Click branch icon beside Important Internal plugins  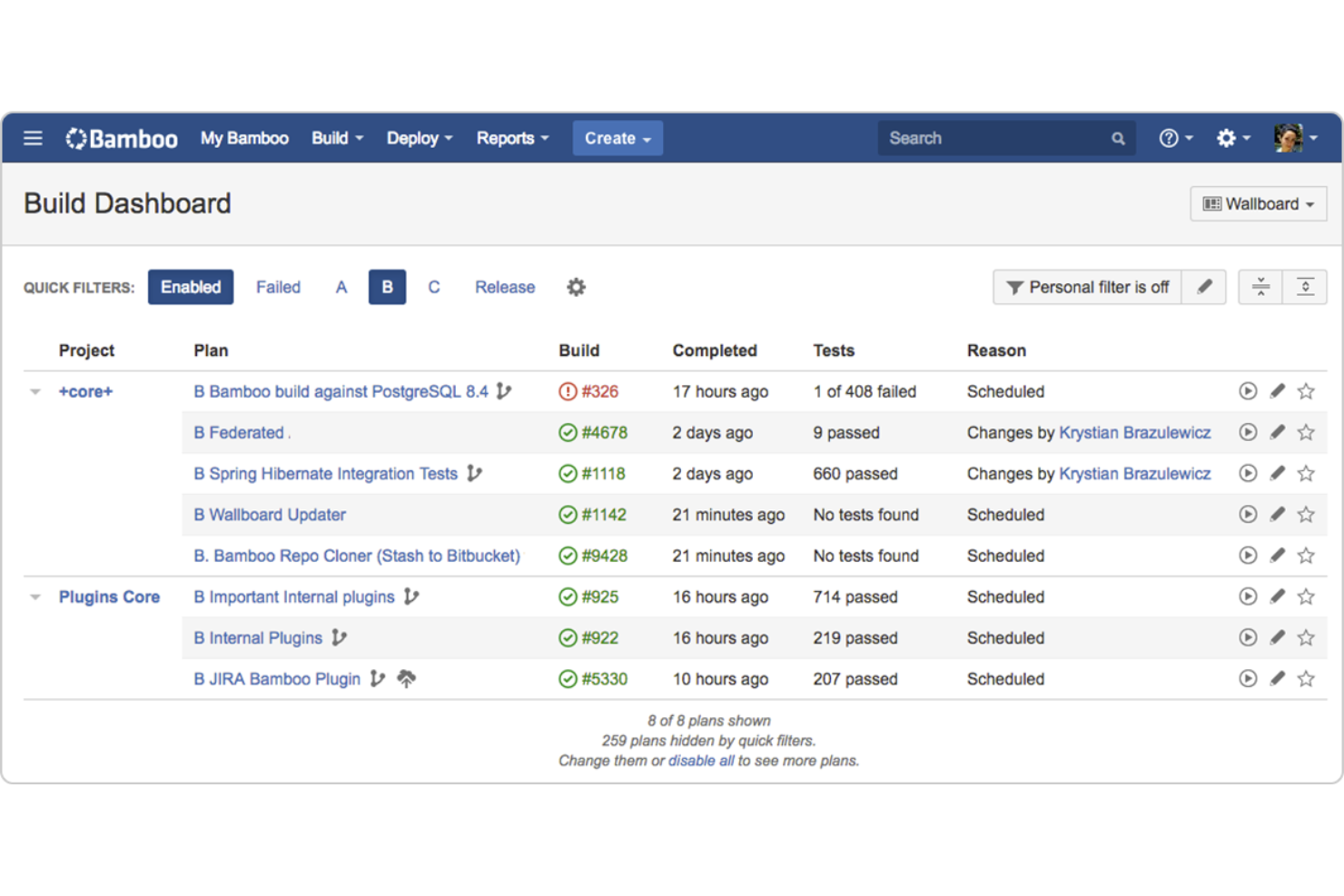[411, 596]
